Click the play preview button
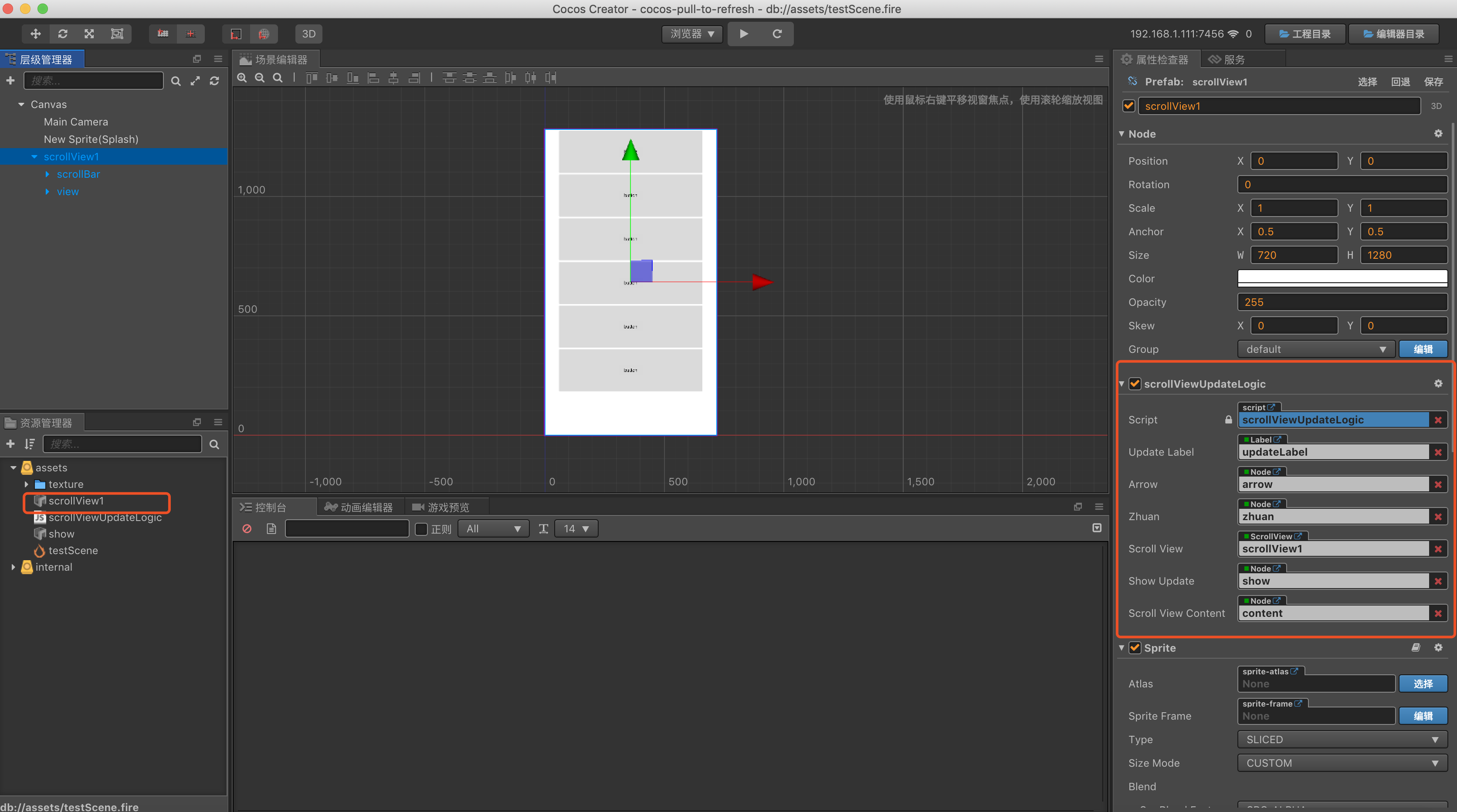This screenshot has width=1457, height=812. [x=744, y=34]
